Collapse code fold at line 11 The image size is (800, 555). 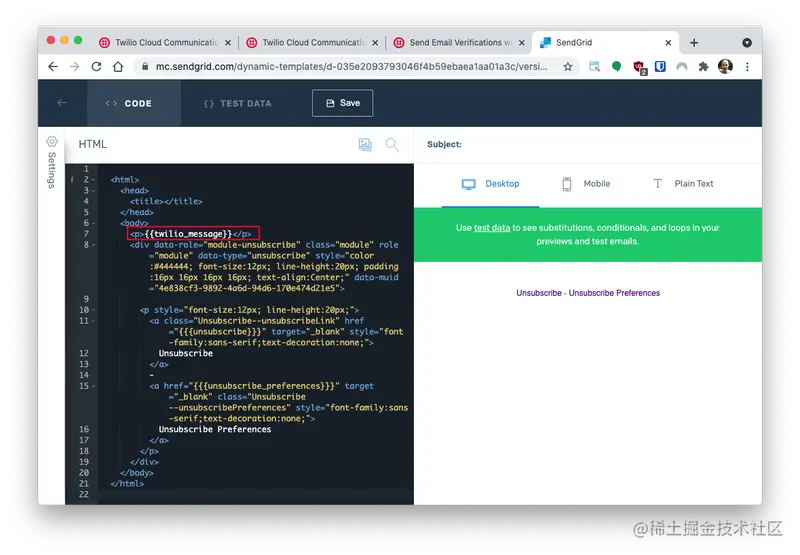pyautogui.click(x=93, y=321)
